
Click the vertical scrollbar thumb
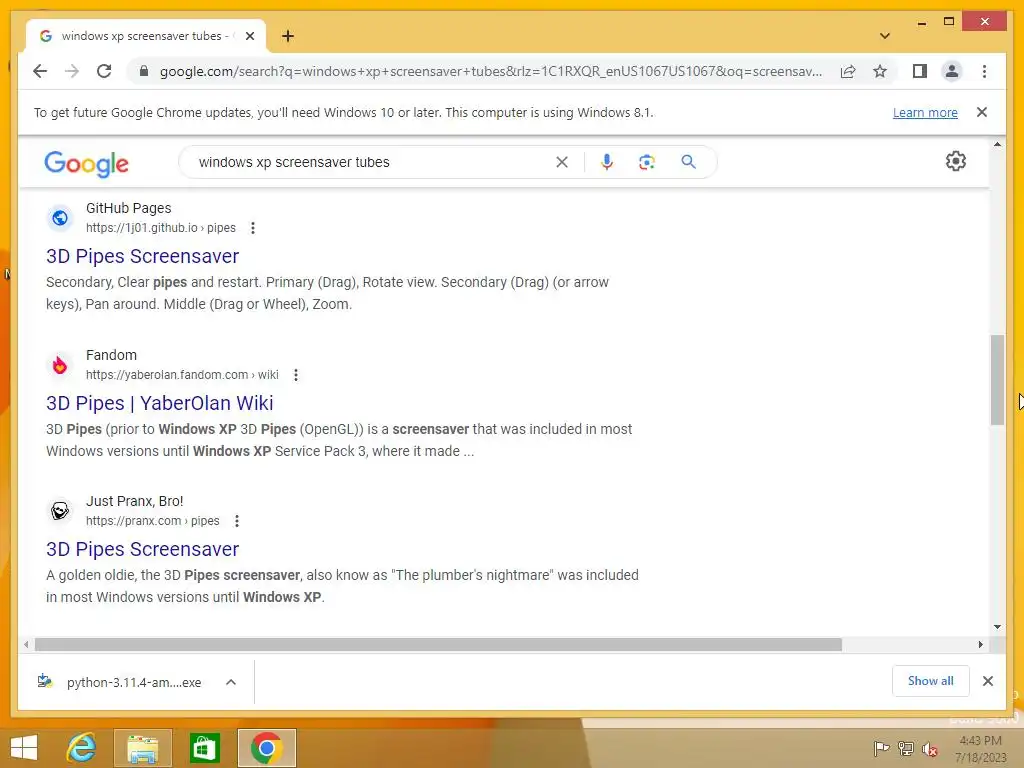(997, 379)
